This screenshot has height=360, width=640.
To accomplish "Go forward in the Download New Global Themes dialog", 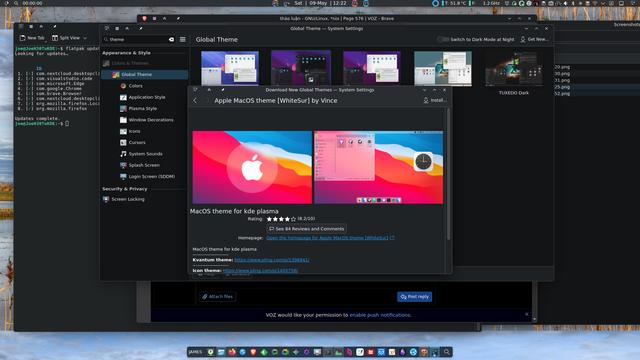I will [207, 100].
